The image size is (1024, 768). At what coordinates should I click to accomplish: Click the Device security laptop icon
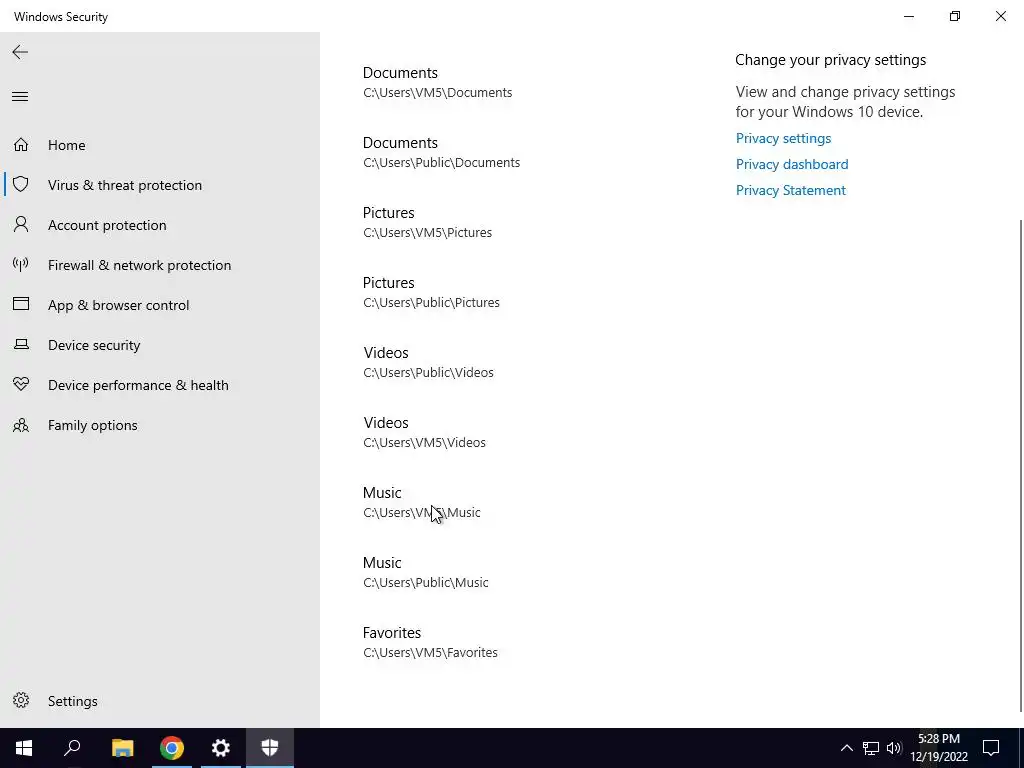pos(21,344)
